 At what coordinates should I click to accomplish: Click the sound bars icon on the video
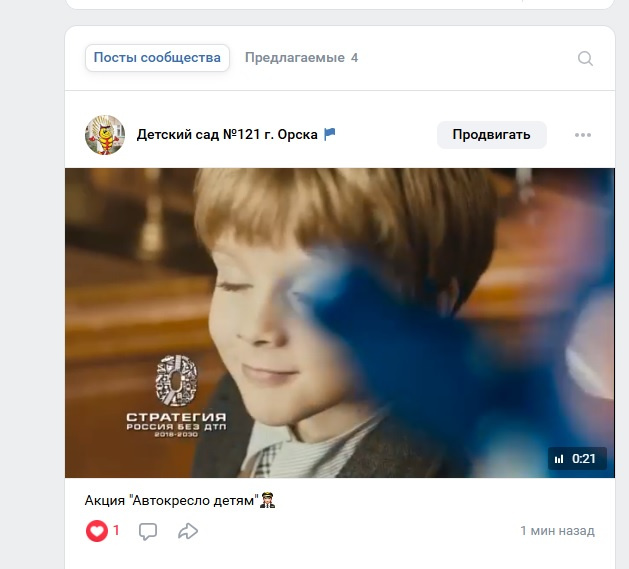[x=559, y=459]
